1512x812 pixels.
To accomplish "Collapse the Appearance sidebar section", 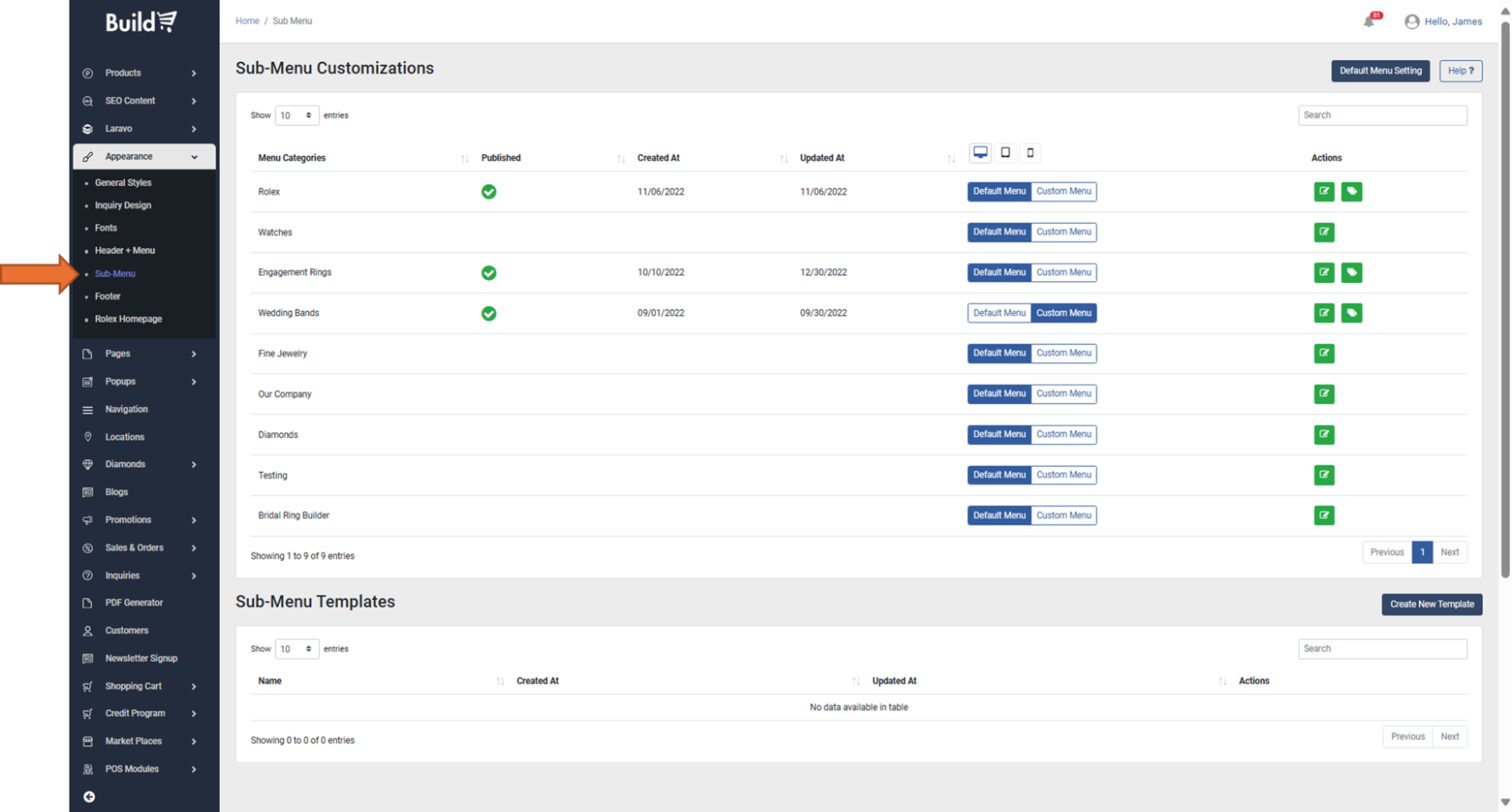I will pos(144,157).
